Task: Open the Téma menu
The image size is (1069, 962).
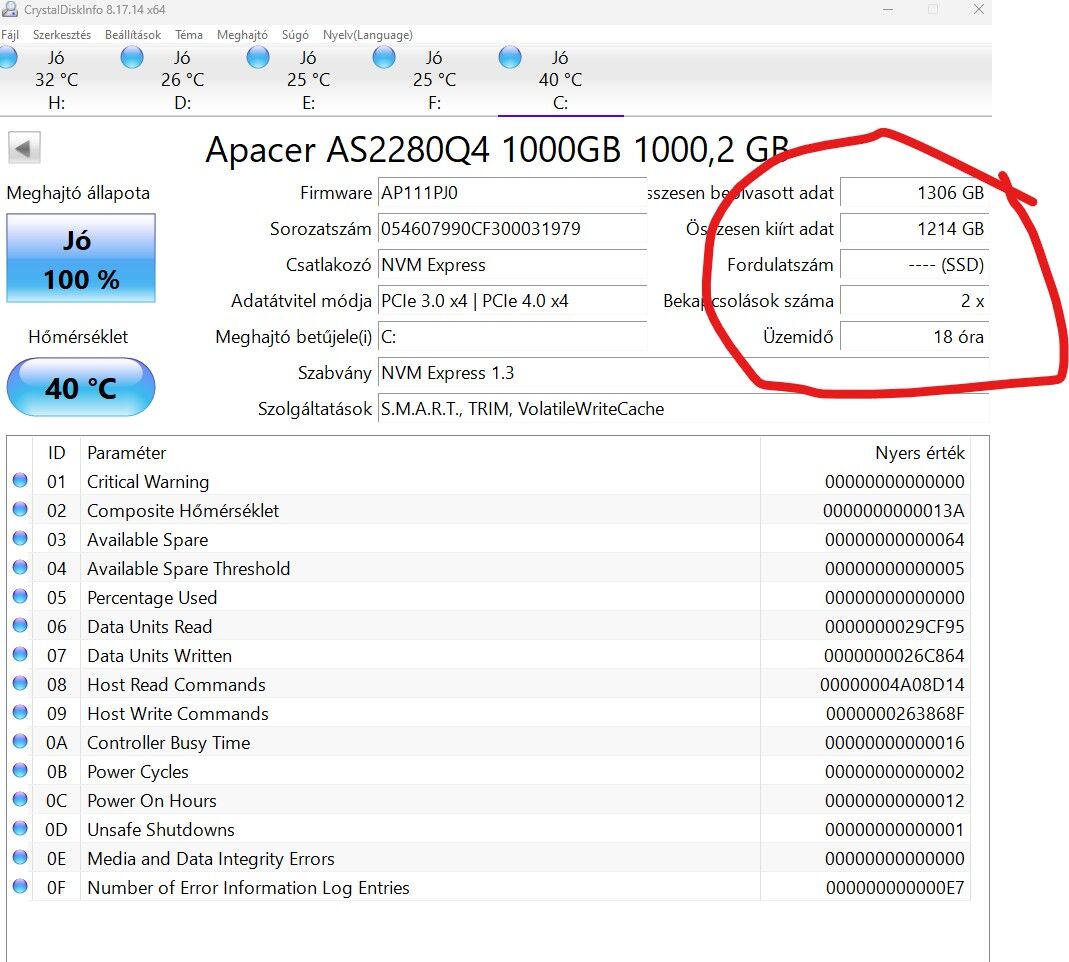Action: tap(189, 35)
